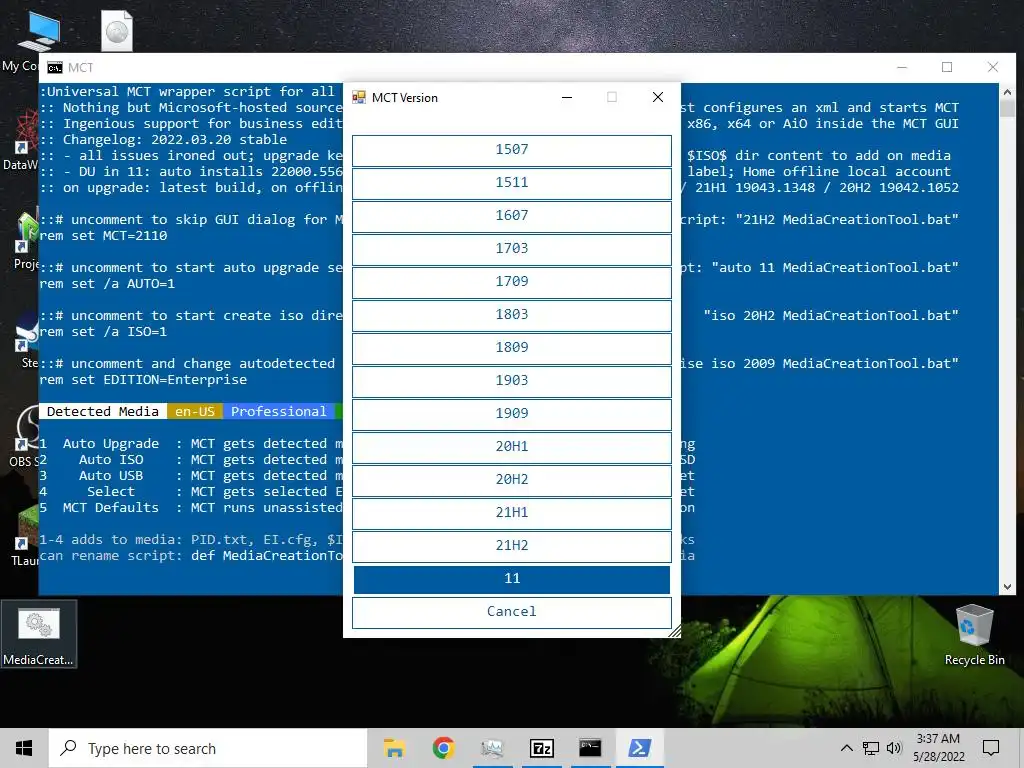Open the taskbar clock and calendar

[x=938, y=748]
